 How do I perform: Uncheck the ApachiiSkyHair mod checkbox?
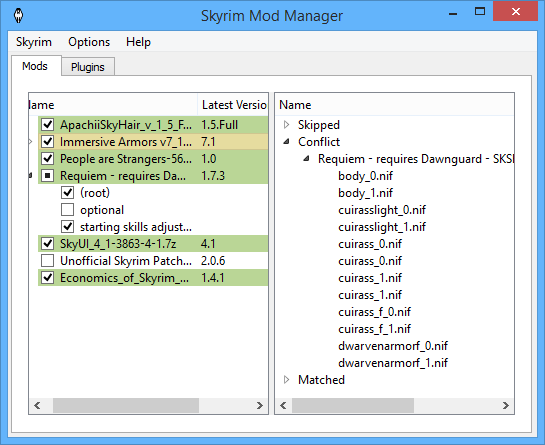pos(48,124)
